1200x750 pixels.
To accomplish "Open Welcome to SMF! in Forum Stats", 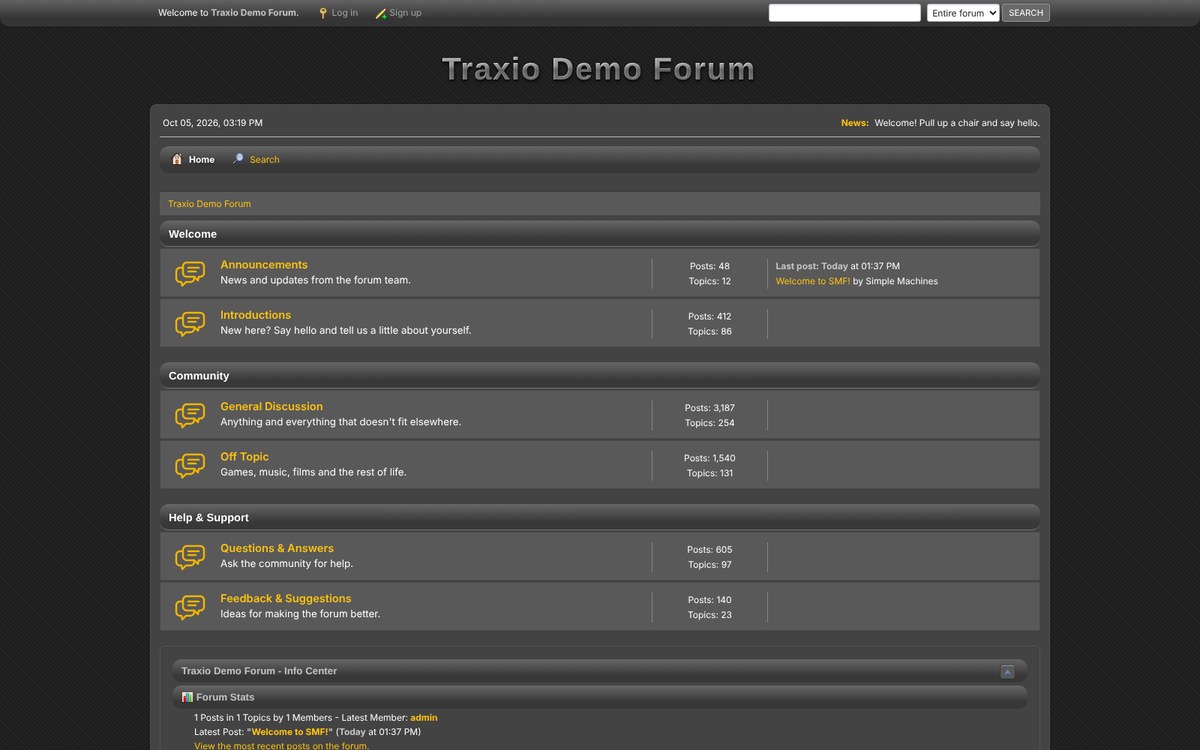I will coord(290,732).
